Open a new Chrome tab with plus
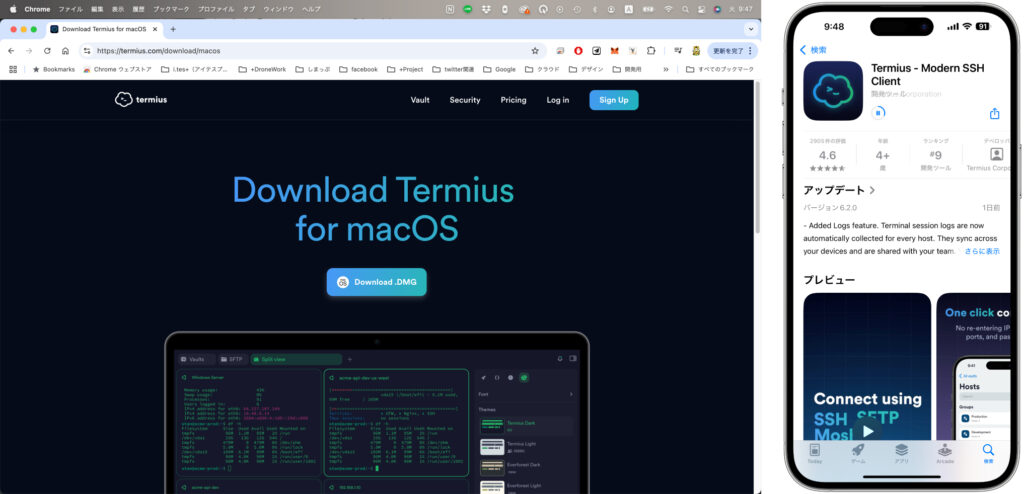The image size is (1024, 494). 173,29
